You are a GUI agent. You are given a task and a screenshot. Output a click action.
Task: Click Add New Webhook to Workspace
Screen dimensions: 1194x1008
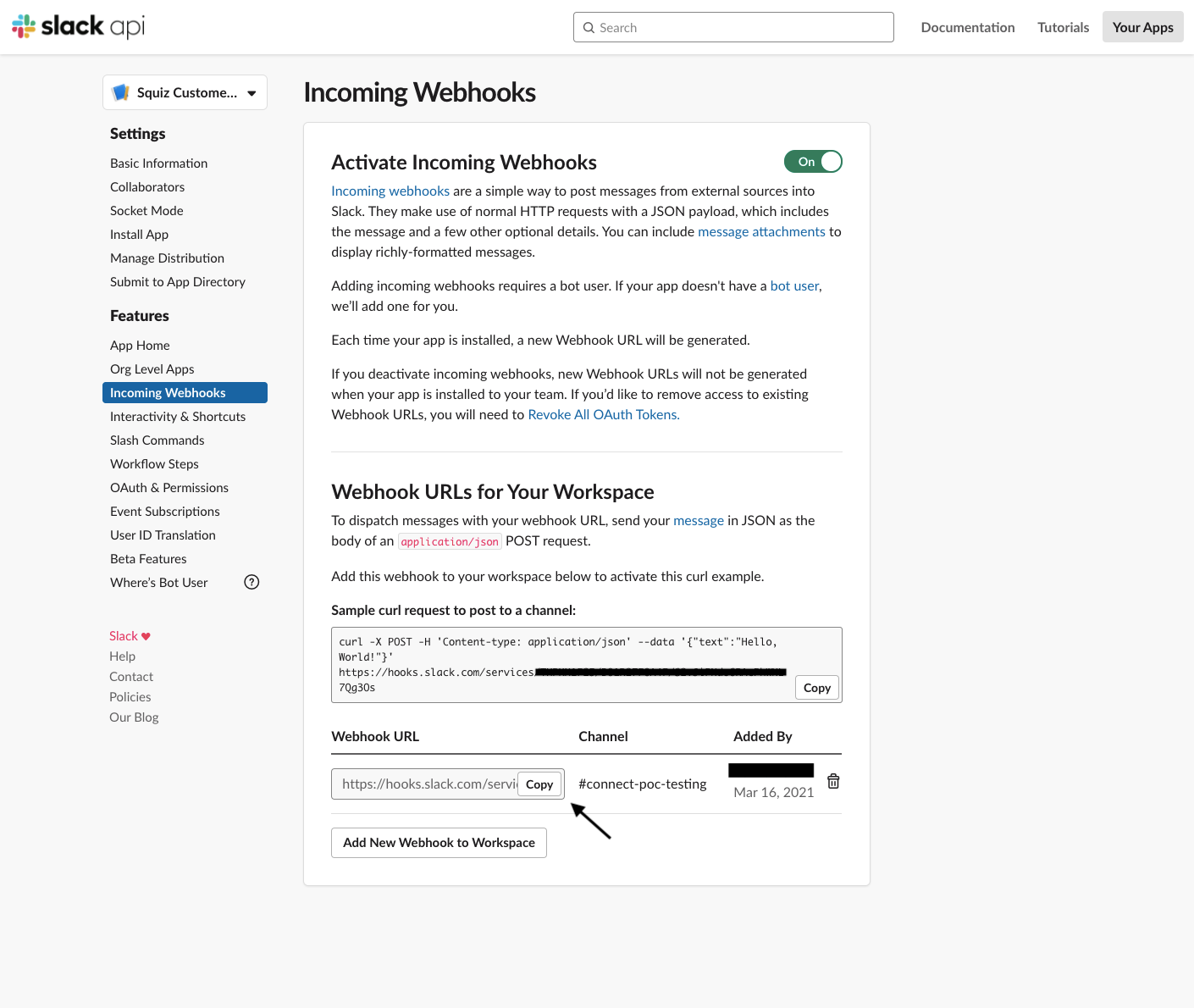[x=439, y=843]
